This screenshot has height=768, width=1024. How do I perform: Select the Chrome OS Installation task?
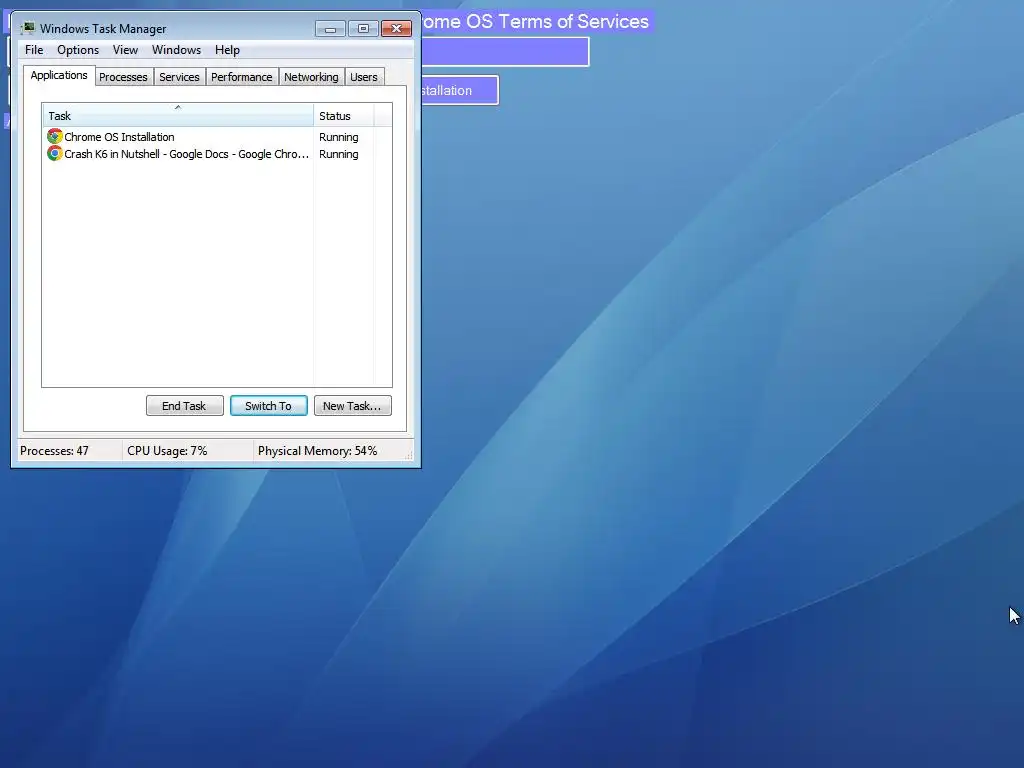[x=119, y=136]
